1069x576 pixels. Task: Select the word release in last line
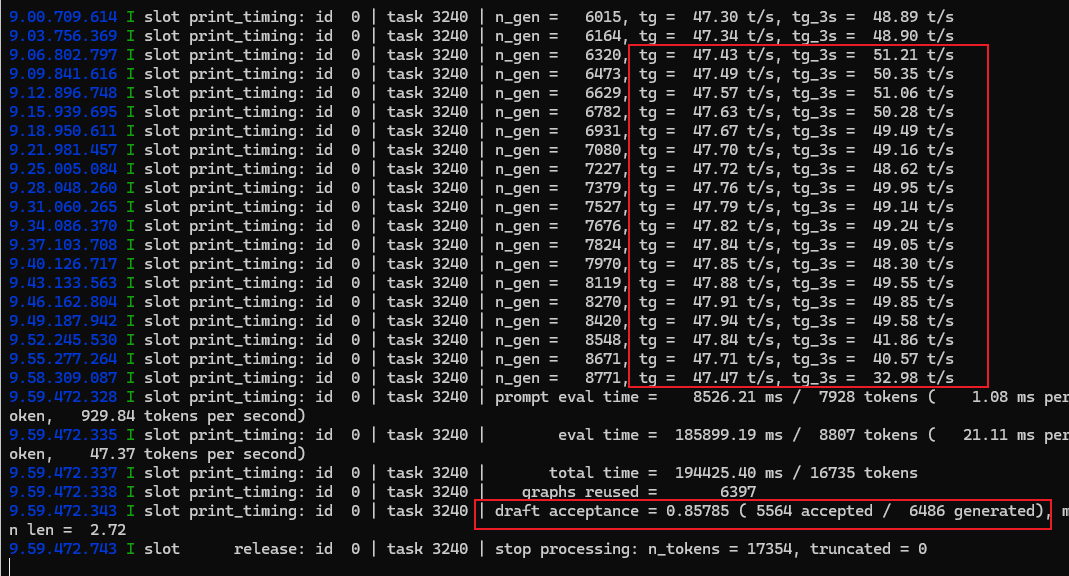pos(265,549)
